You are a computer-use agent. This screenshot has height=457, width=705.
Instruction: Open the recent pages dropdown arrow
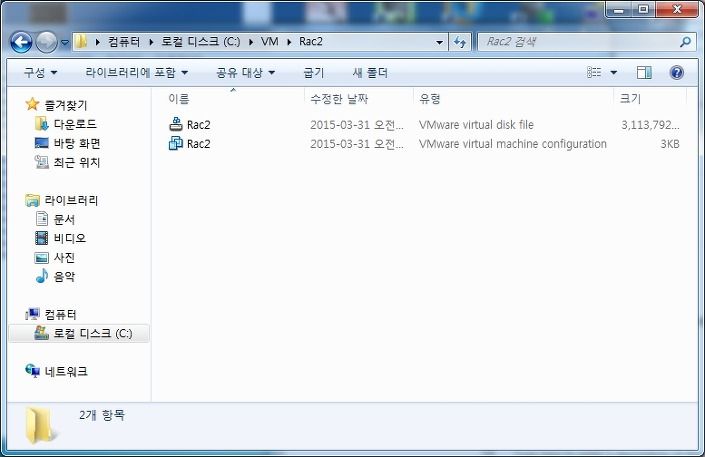[x=65, y=43]
